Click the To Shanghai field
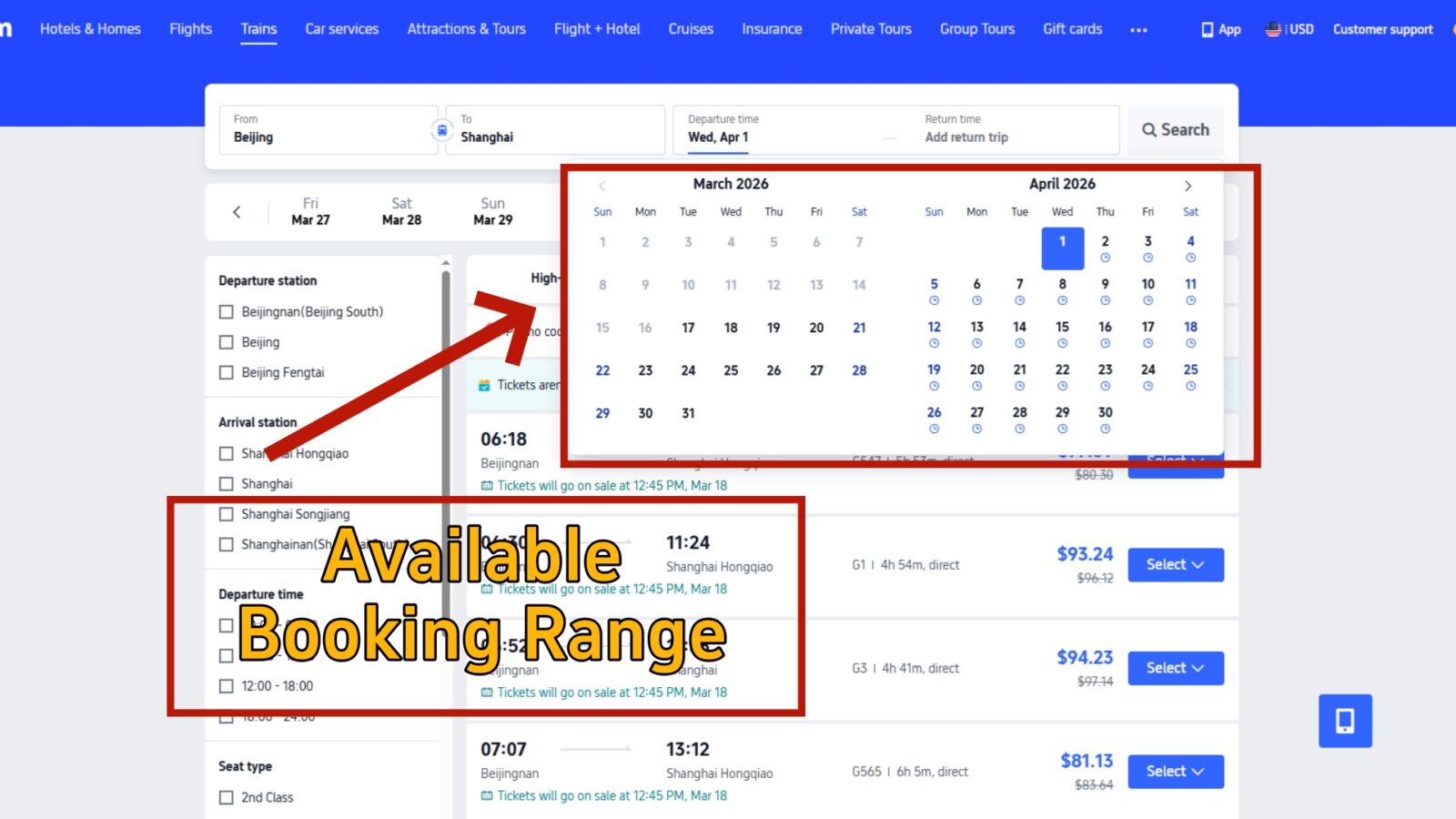The image size is (1456, 819). [555, 130]
